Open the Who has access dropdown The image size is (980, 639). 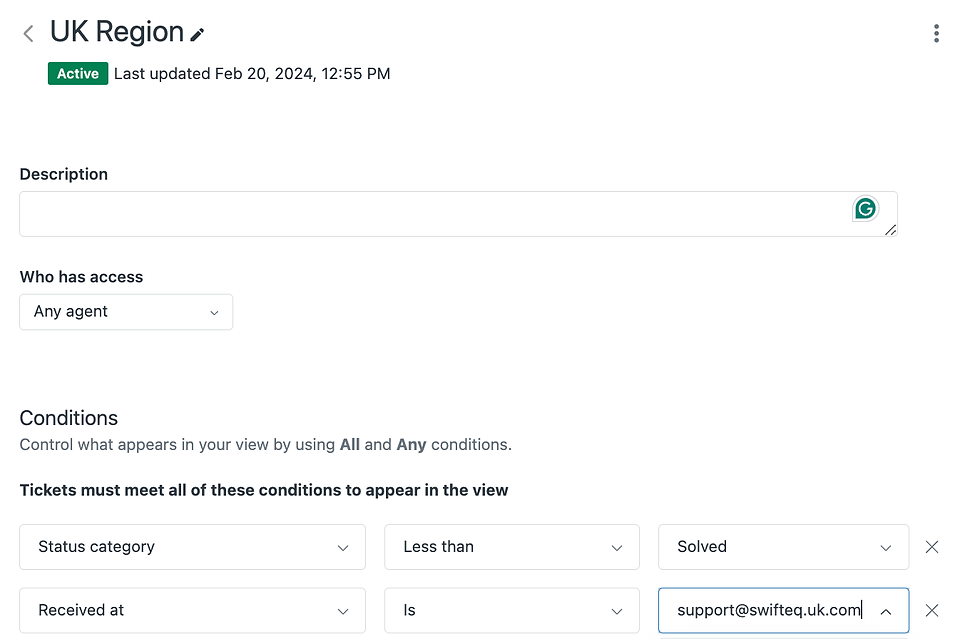click(x=126, y=312)
